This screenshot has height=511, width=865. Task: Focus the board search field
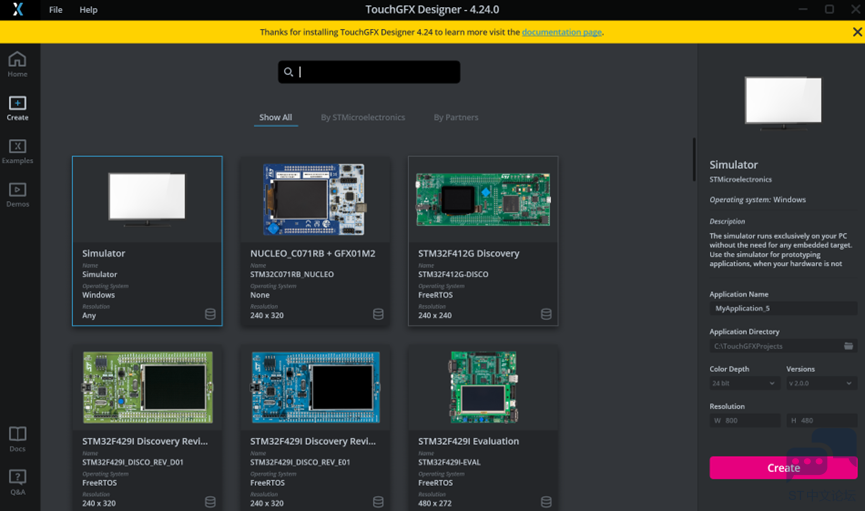pos(369,72)
